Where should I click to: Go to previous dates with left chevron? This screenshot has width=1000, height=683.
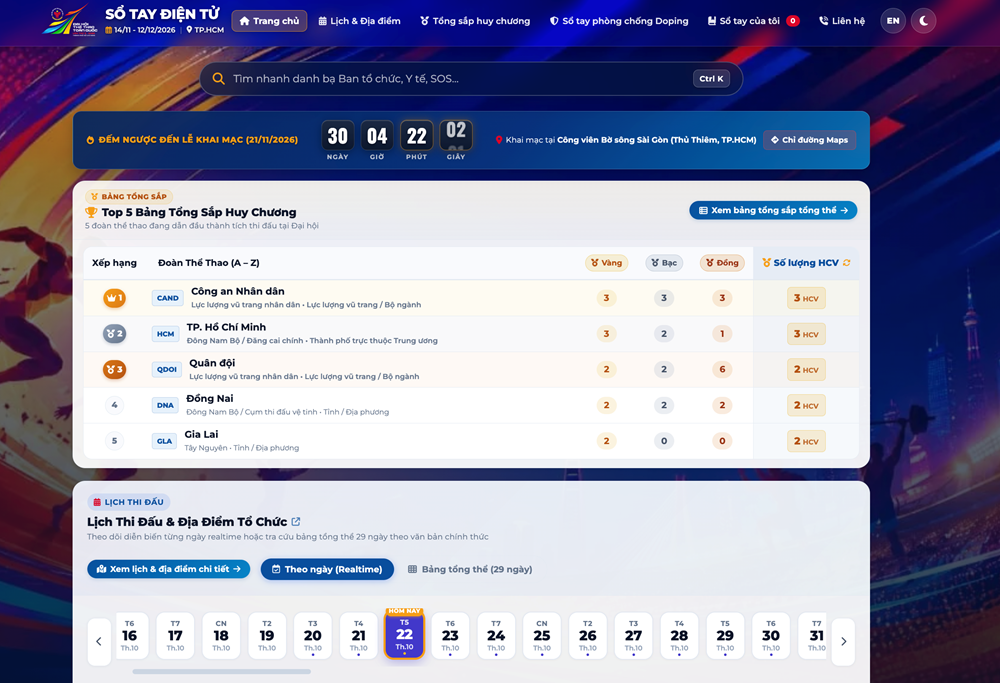tap(99, 642)
